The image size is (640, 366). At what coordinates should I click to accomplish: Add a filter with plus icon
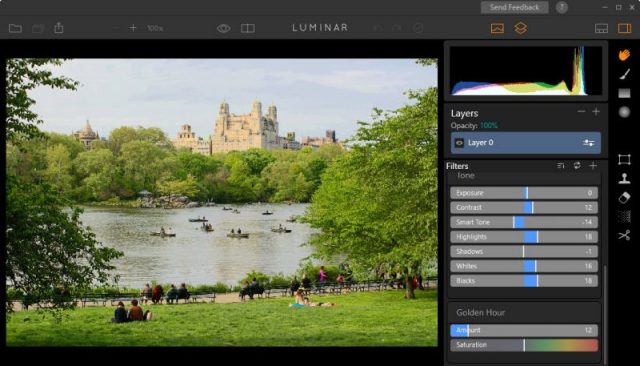(x=593, y=165)
